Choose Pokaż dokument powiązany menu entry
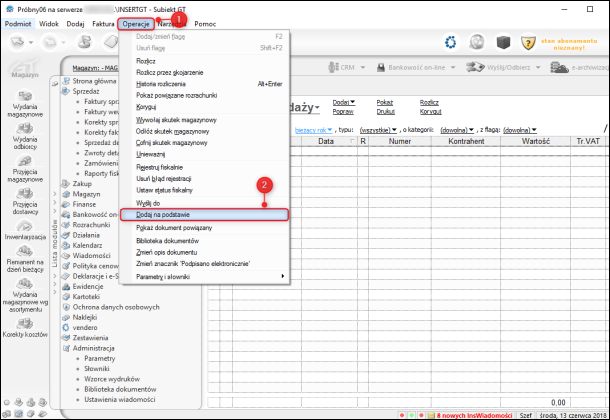610x420 pixels. 204,228
